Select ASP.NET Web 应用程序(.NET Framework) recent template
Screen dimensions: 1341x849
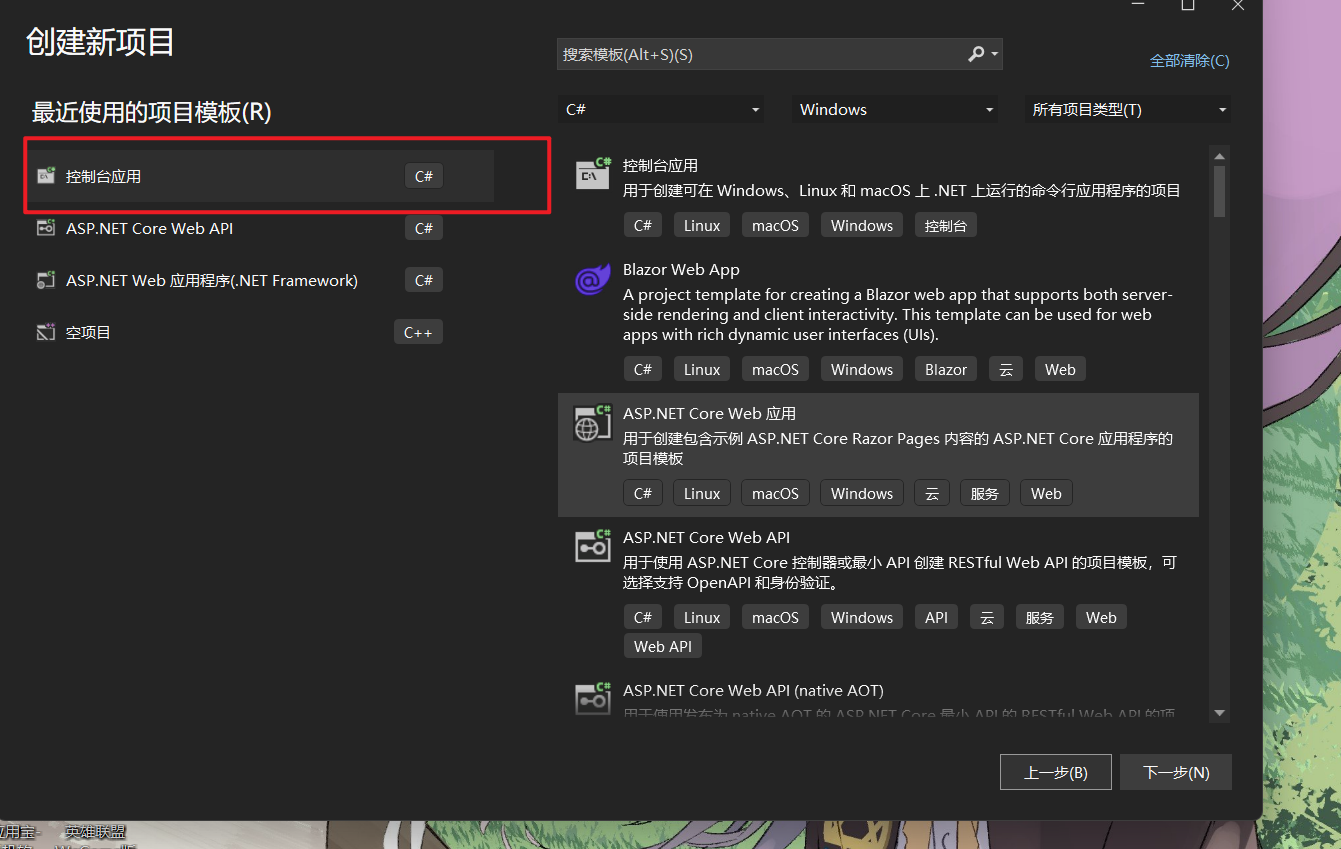(261, 280)
